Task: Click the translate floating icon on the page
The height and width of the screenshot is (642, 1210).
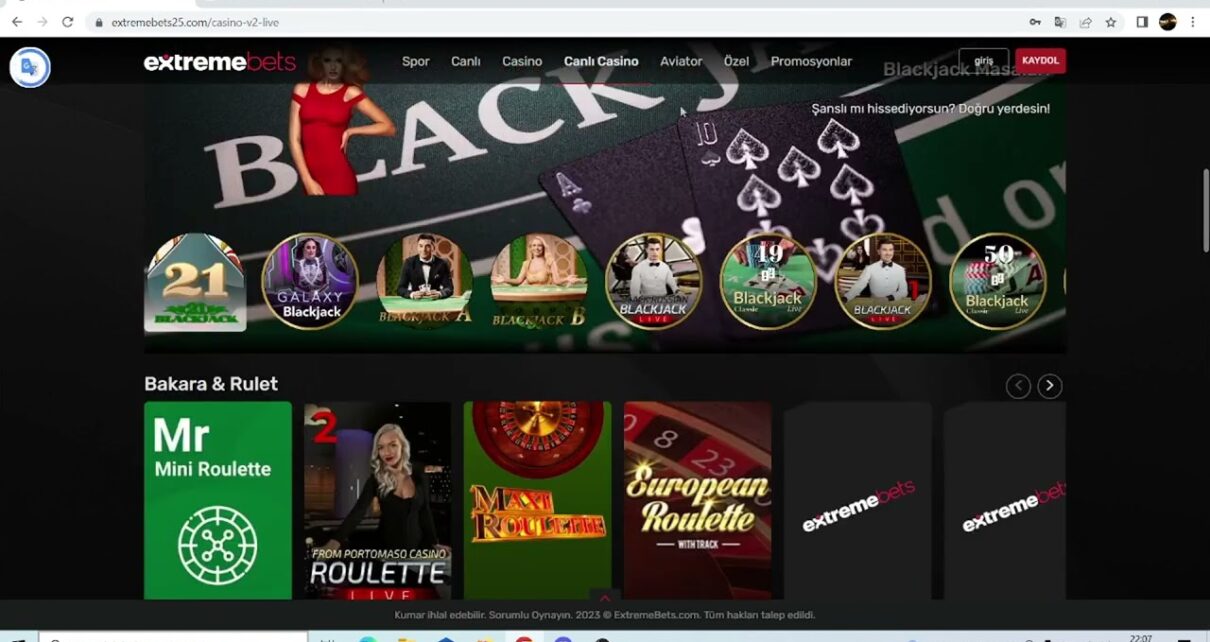Action: point(30,67)
